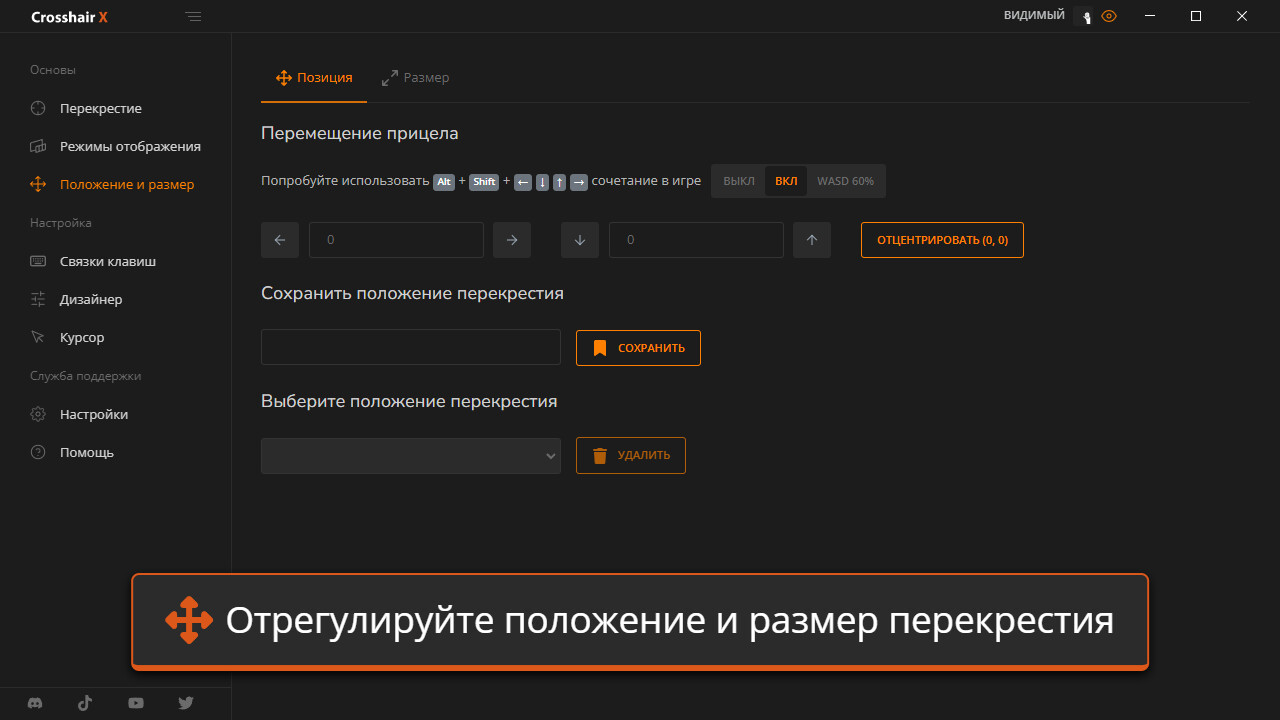The image size is (1280, 720).
Task: Expand the saved crosshair position dropdown
Action: [410, 455]
